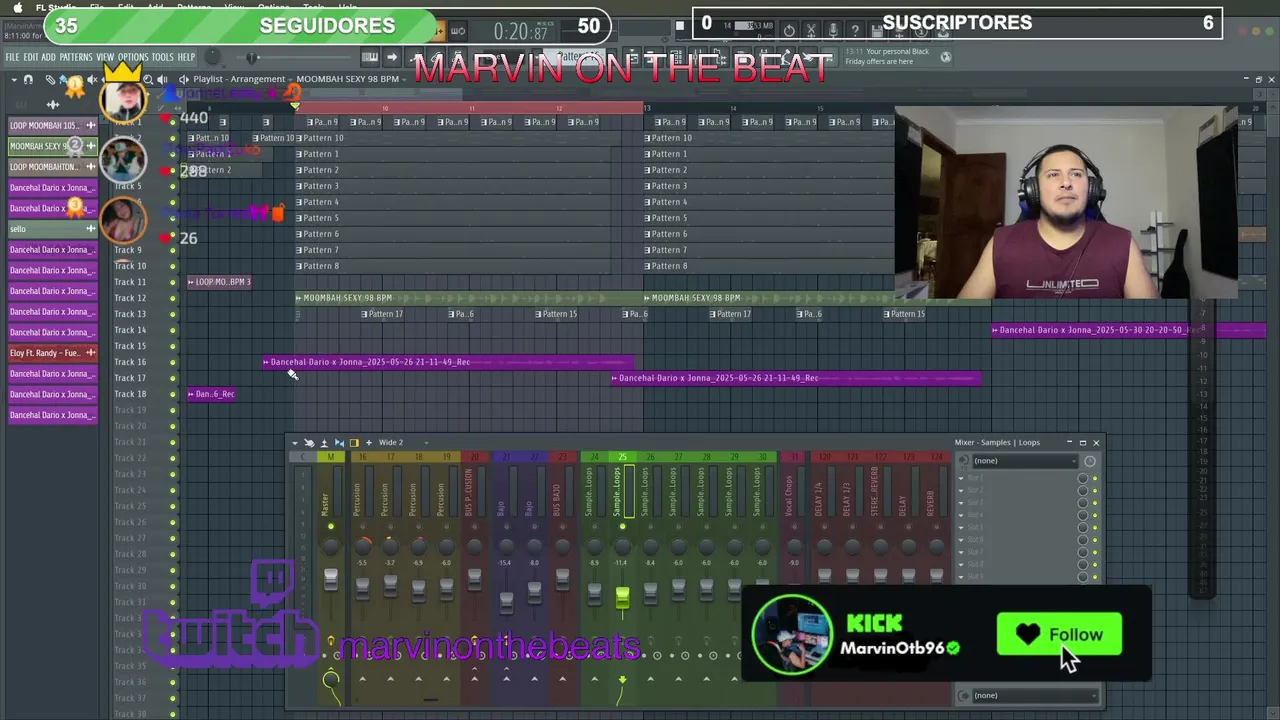
Task: Click the blue multi-link icon in mixer toolbar
Action: click(x=339, y=442)
